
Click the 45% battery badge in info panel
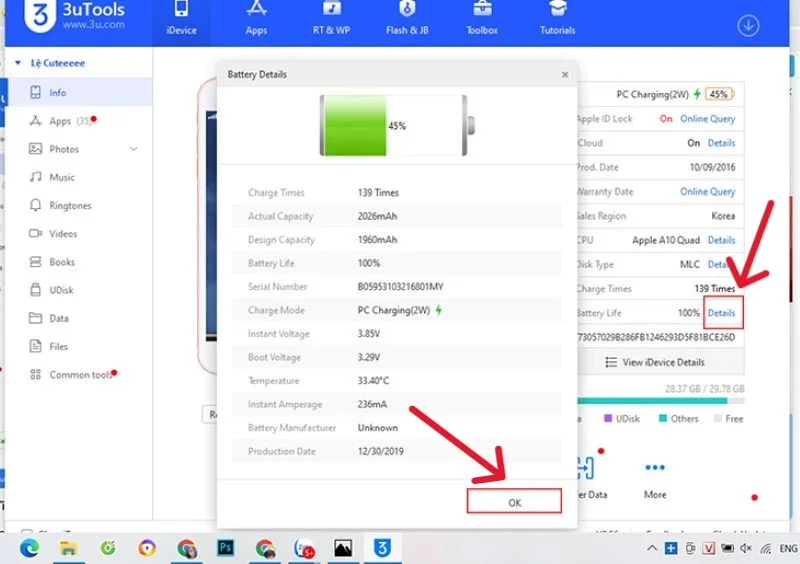719,94
